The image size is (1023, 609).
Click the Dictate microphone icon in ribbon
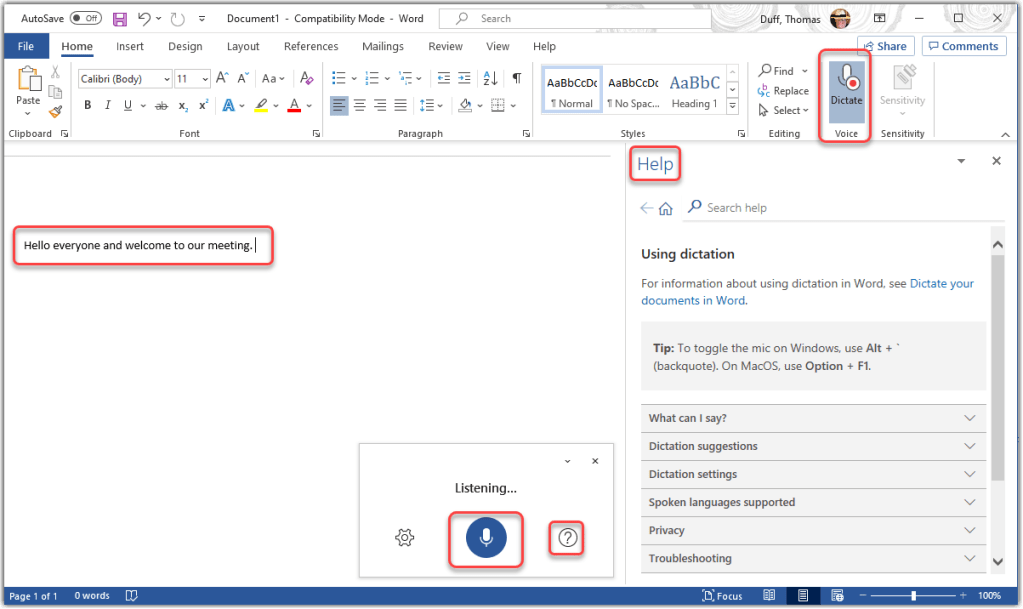coord(846,78)
